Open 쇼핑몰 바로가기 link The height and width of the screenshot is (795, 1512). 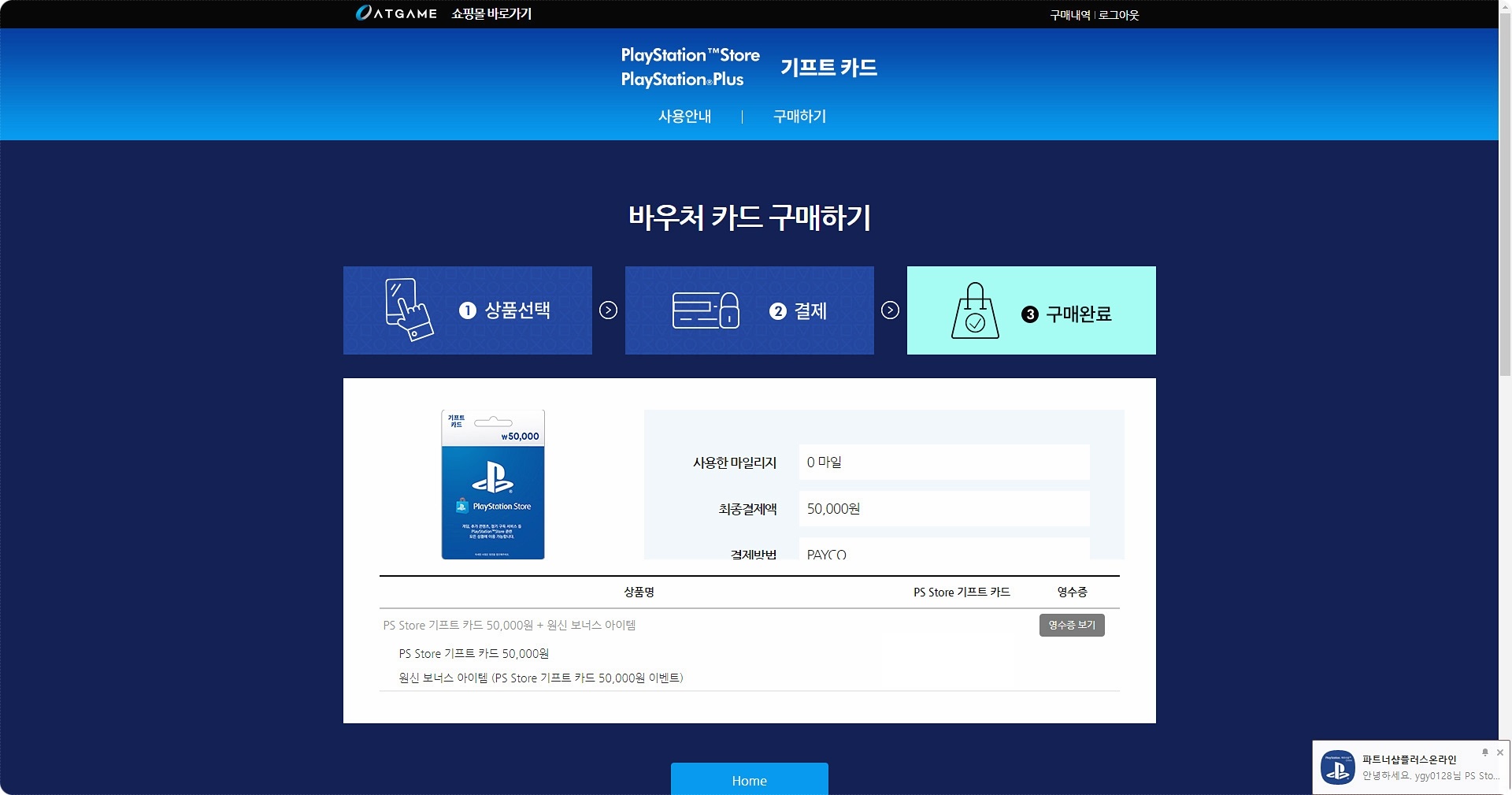[x=491, y=13]
